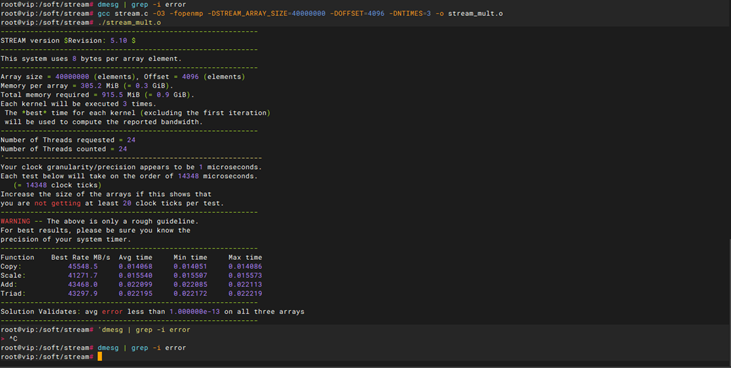Click 'For best results, please be sure' line
Viewport: 731px width, 368px height.
tap(95, 230)
